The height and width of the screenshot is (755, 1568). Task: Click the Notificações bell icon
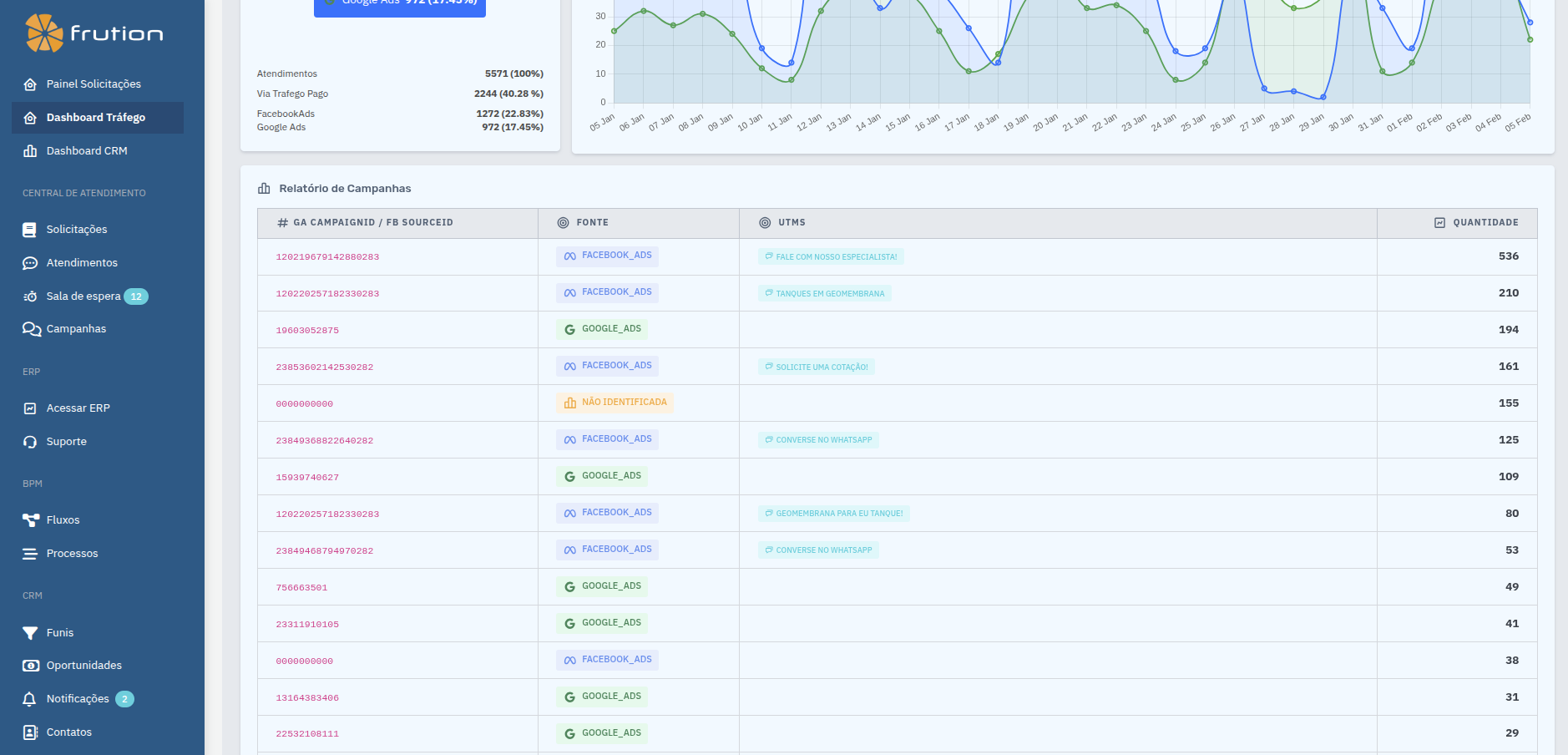(30, 699)
